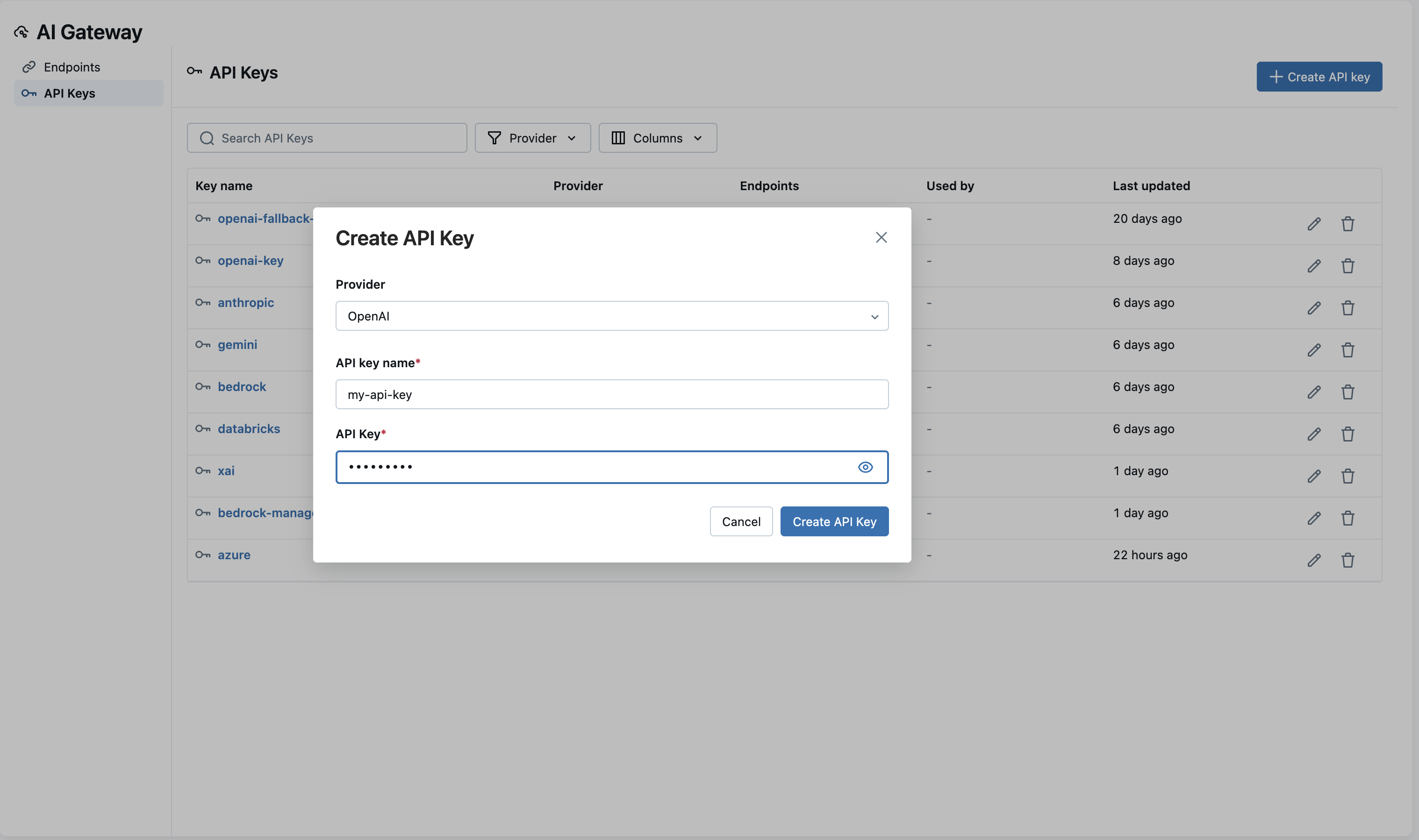Click the link icon next to Endpoints
1419x840 pixels.
click(x=29, y=66)
